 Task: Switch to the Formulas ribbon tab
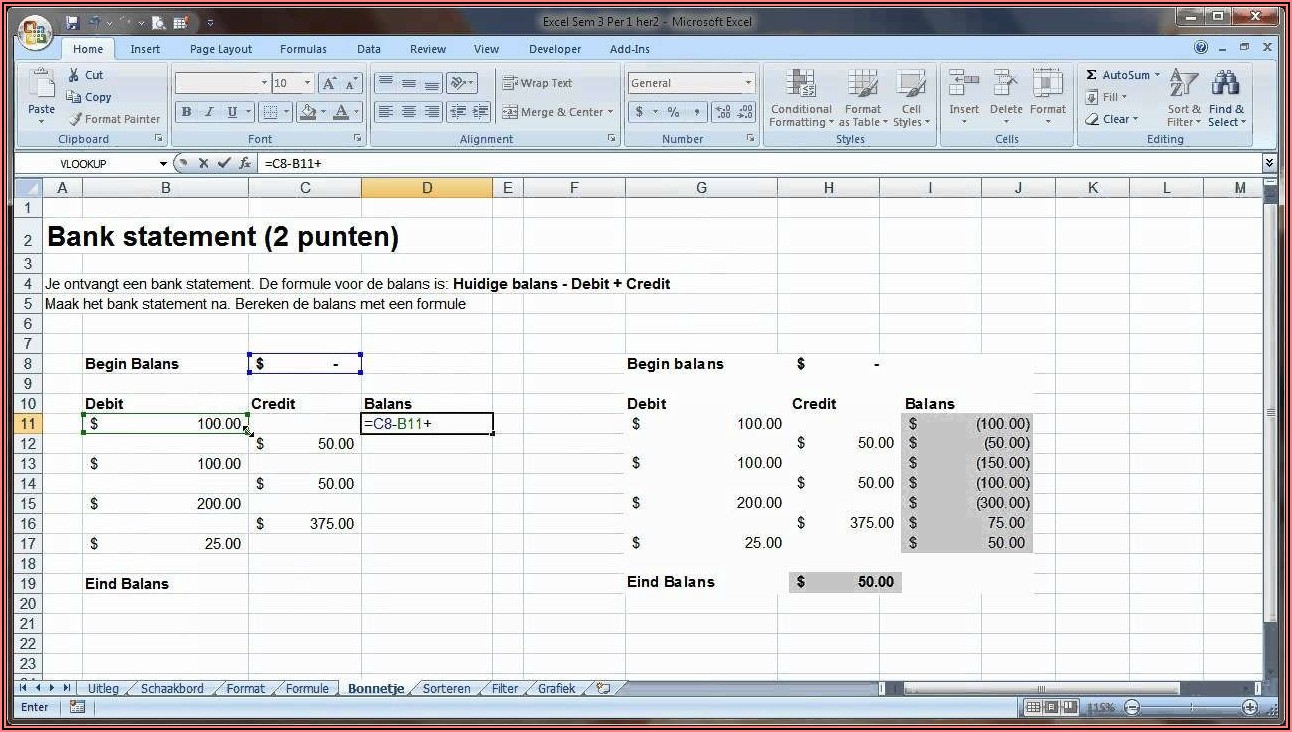click(x=303, y=49)
